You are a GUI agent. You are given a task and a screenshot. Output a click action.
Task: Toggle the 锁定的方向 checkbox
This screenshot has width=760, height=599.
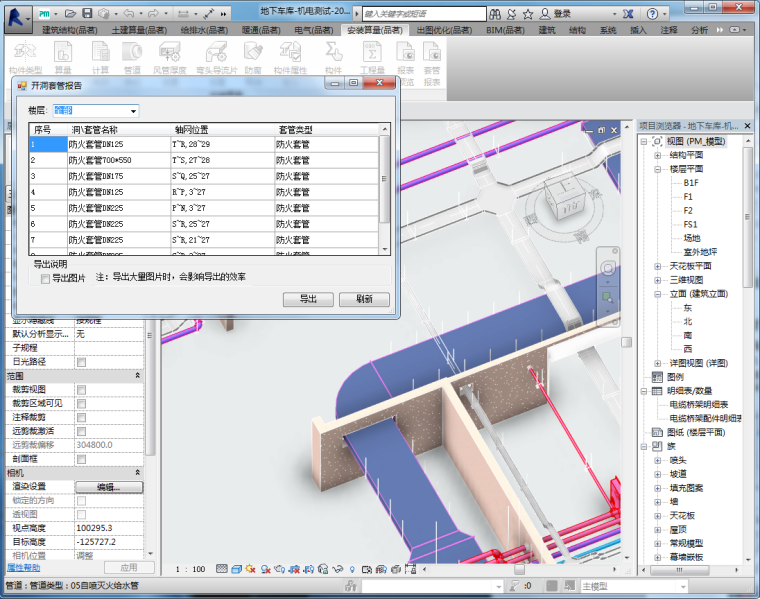81,501
